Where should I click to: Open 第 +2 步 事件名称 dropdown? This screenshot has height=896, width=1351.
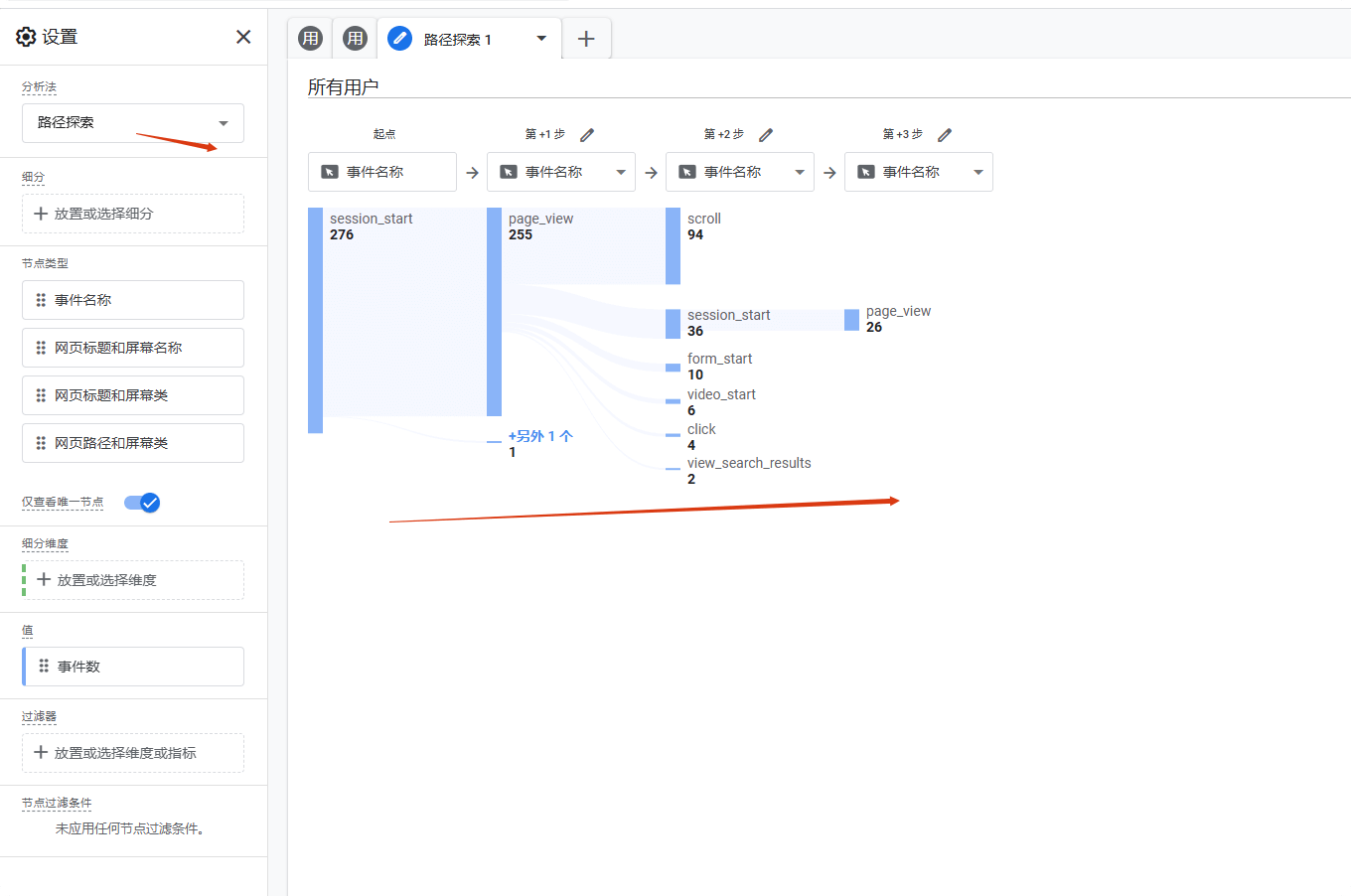click(740, 172)
